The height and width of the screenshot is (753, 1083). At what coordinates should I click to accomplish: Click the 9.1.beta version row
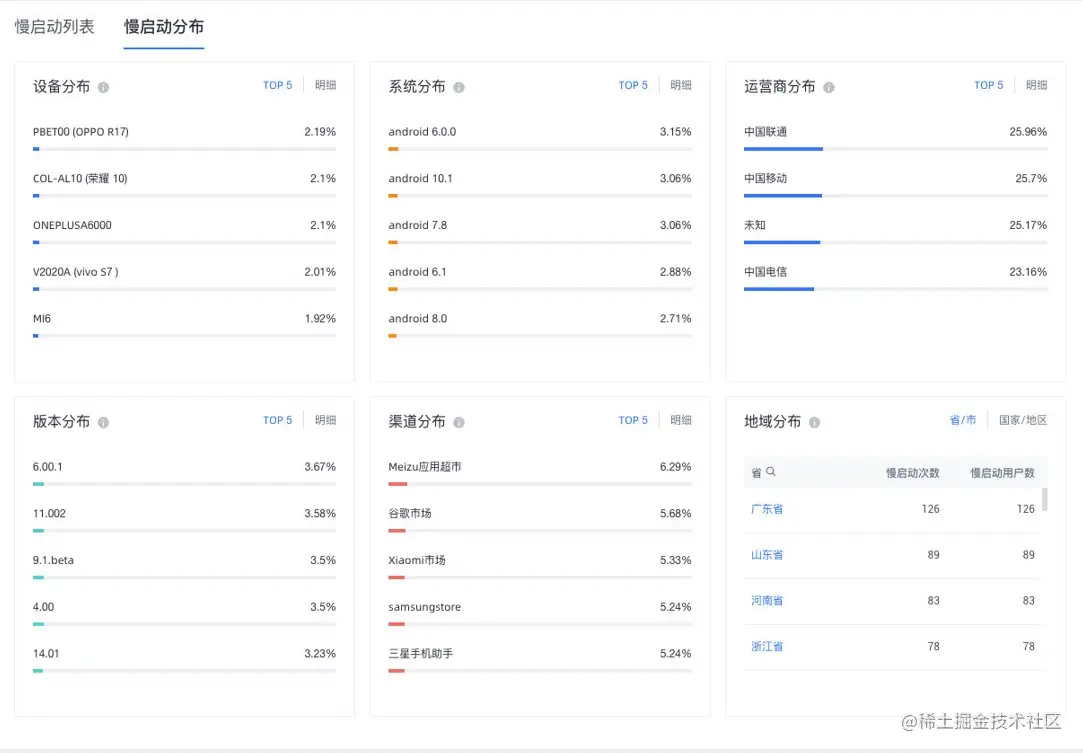pos(184,566)
